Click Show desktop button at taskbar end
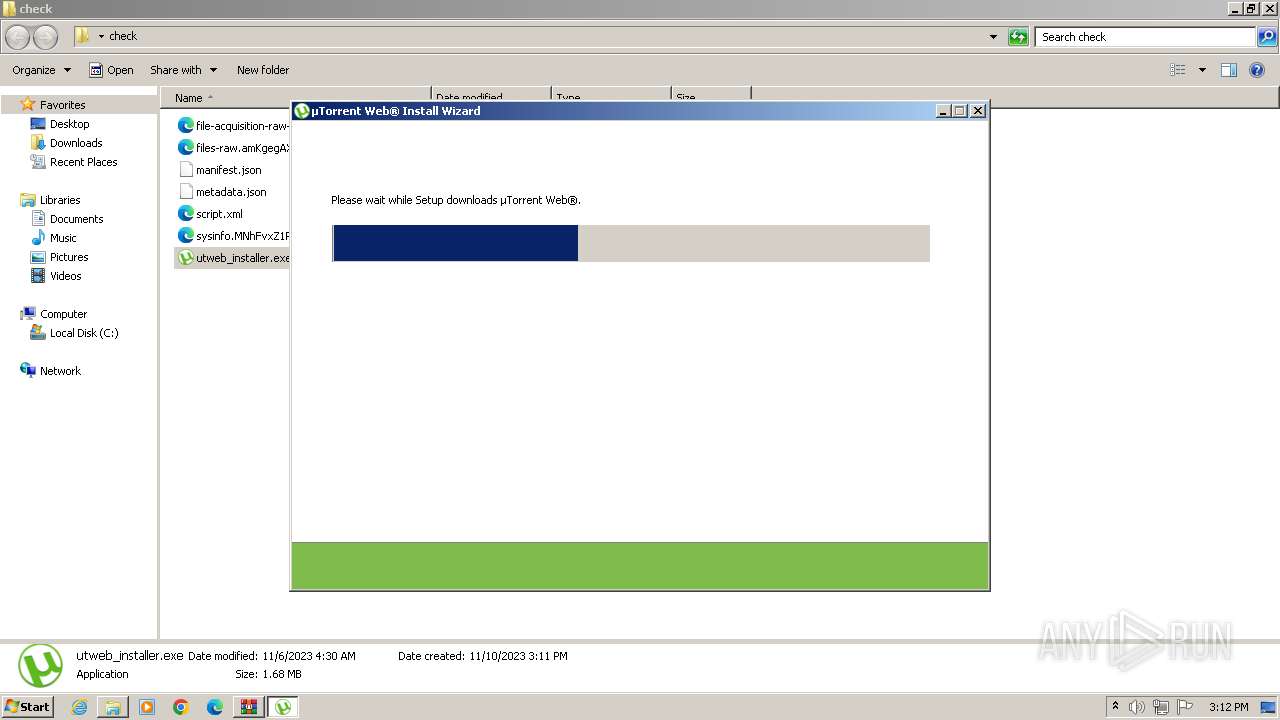This screenshot has width=1280, height=720. (1269, 707)
